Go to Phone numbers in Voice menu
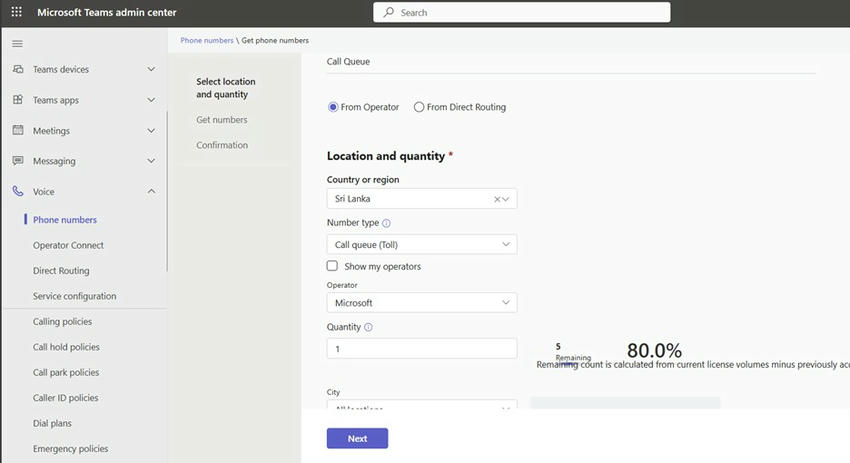This screenshot has height=463, width=850. click(x=65, y=220)
